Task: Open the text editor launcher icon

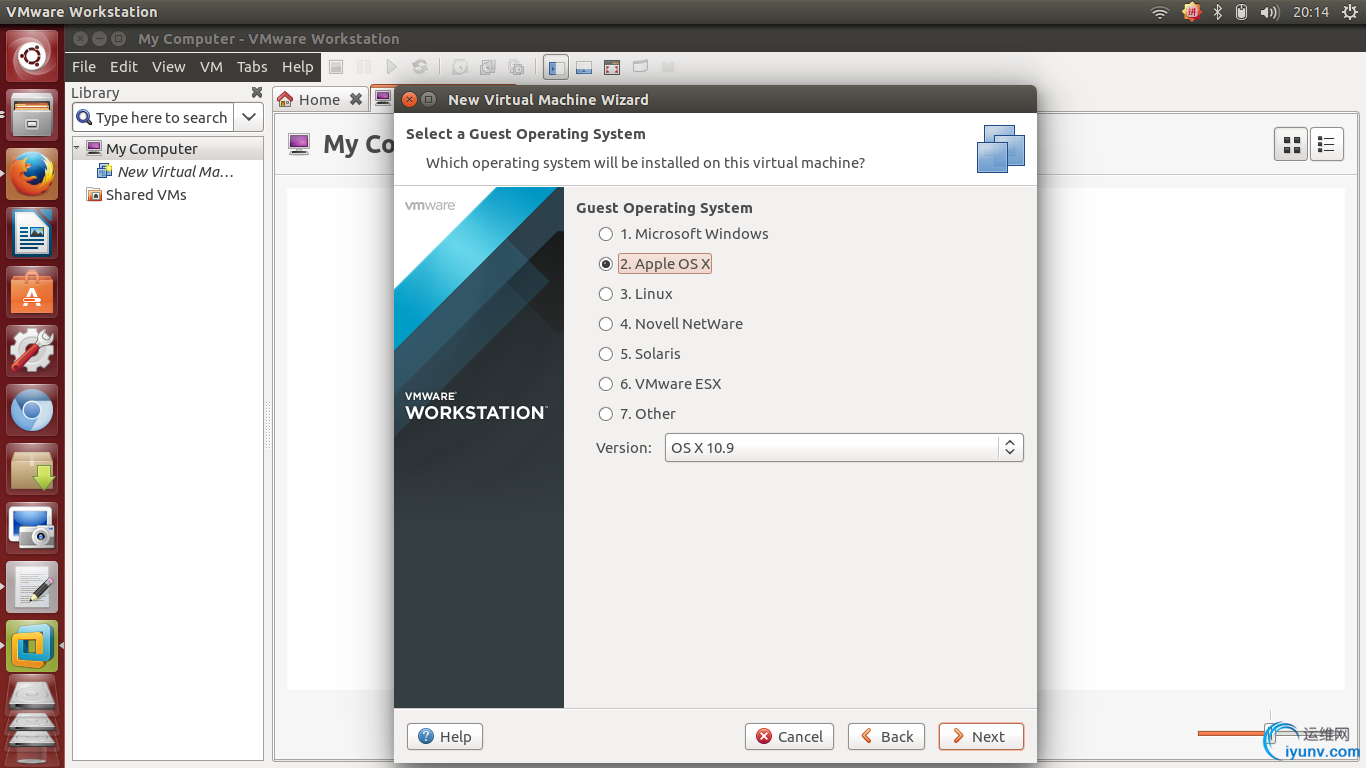Action: coord(32,586)
